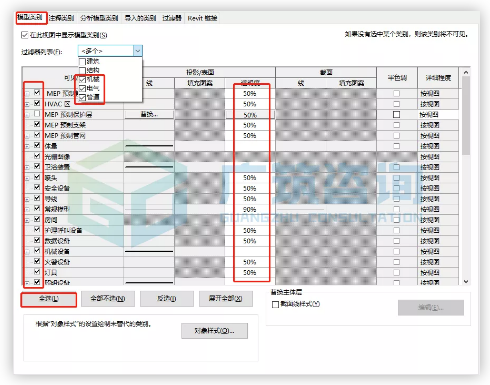Expand the 体量 category row
This screenshot has width=490, height=385.
(x=27, y=146)
